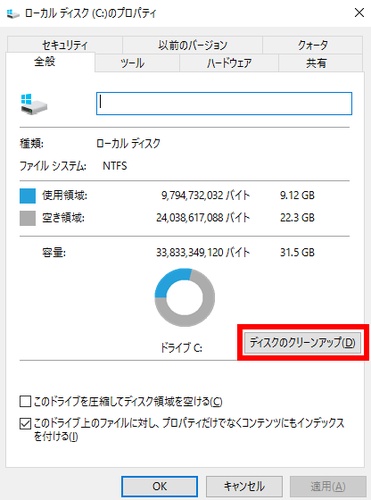
Task: Click the 31.5 GB value
Action: click(297, 252)
